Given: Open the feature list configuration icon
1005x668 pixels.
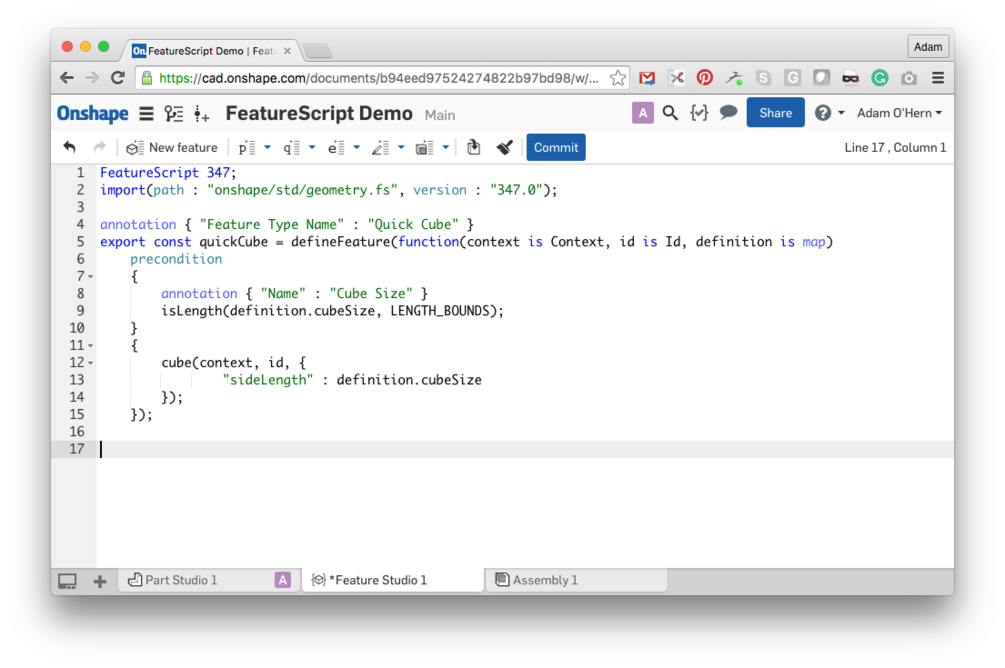Looking at the screenshot, I should [x=173, y=114].
